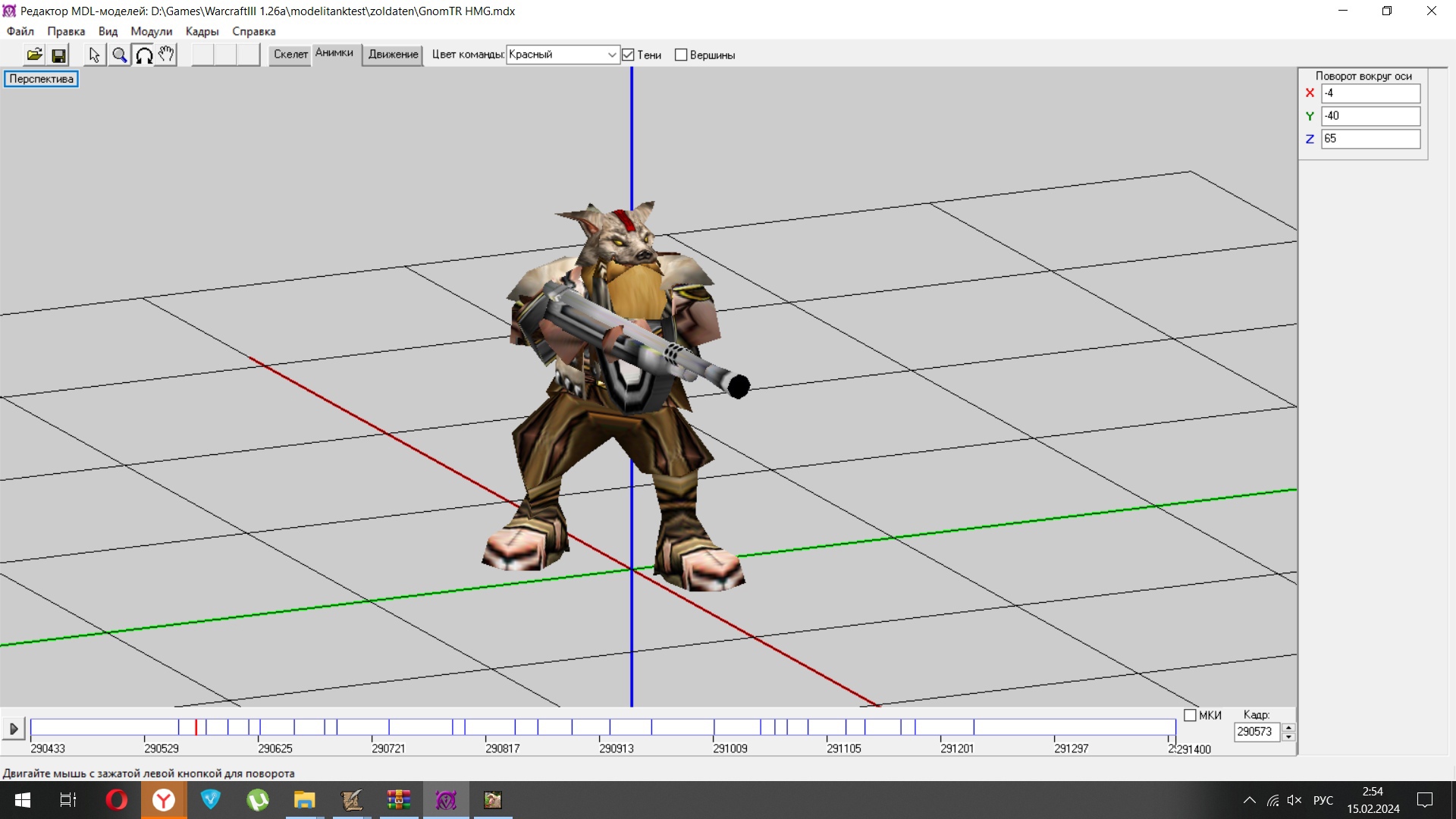Open WinRAR from the taskbar
Image resolution: width=1456 pixels, height=819 pixels.
coord(398,800)
